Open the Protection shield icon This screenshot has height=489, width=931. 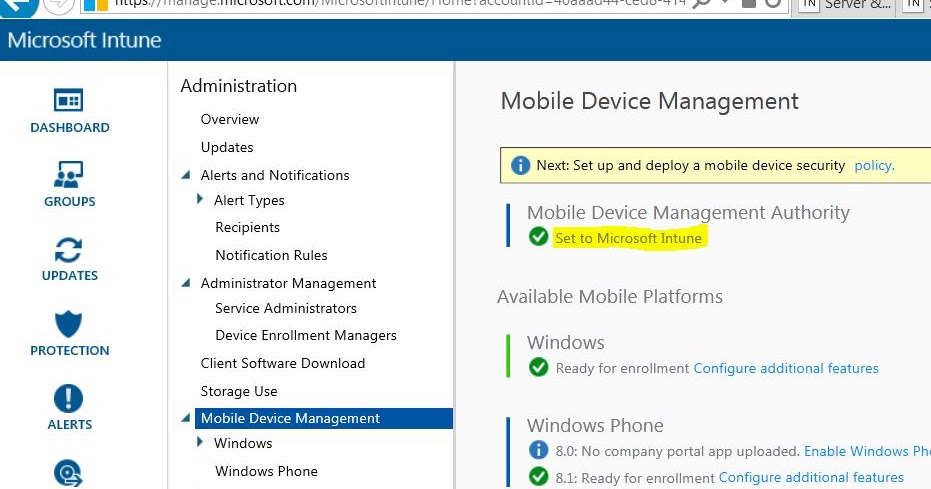[68, 324]
